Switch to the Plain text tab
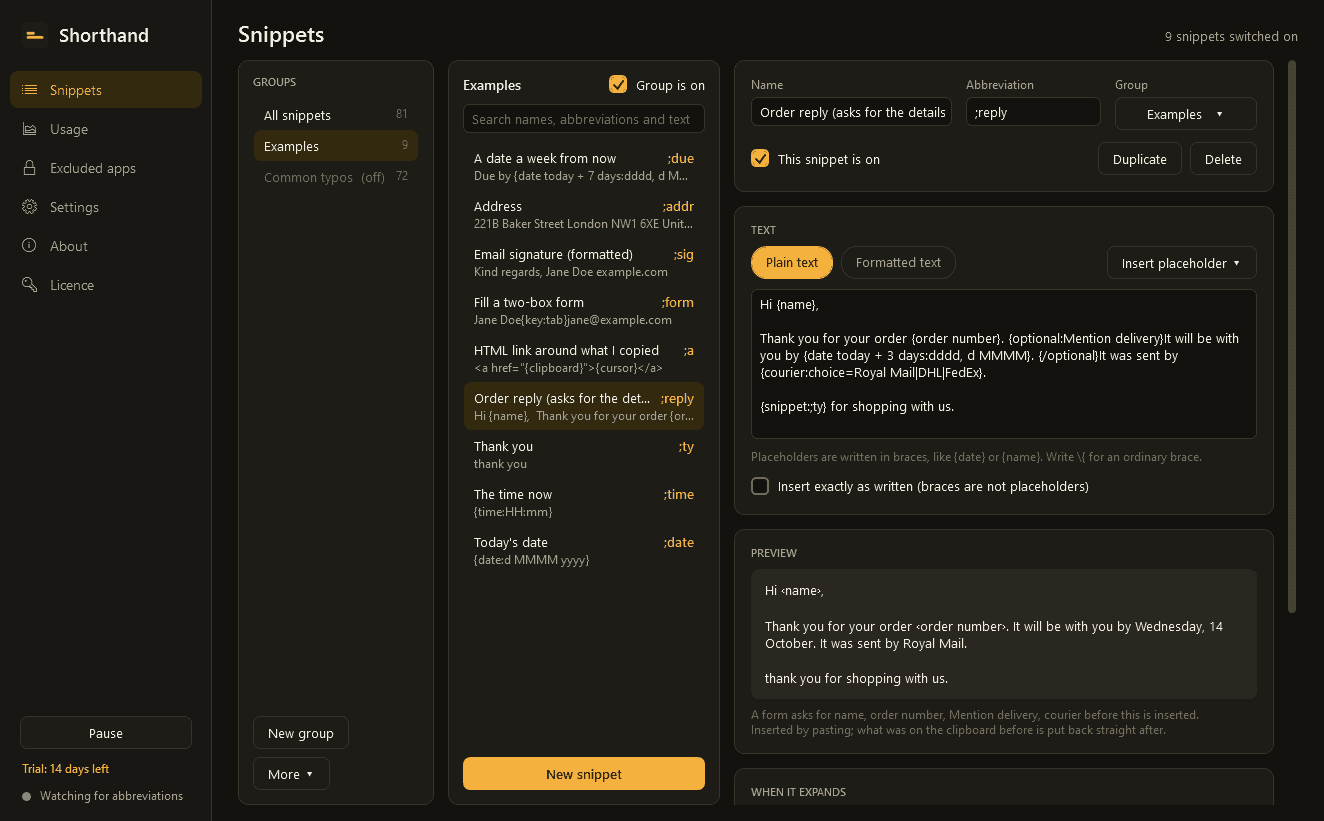 point(792,263)
